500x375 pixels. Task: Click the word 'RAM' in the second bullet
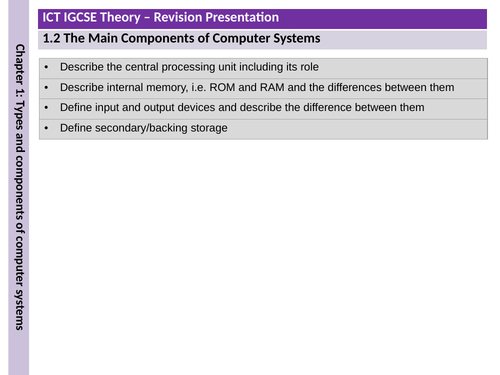pos(272,87)
